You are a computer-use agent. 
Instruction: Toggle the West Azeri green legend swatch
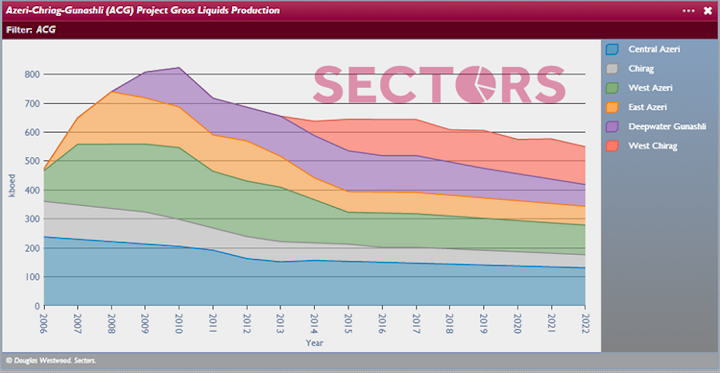613,88
